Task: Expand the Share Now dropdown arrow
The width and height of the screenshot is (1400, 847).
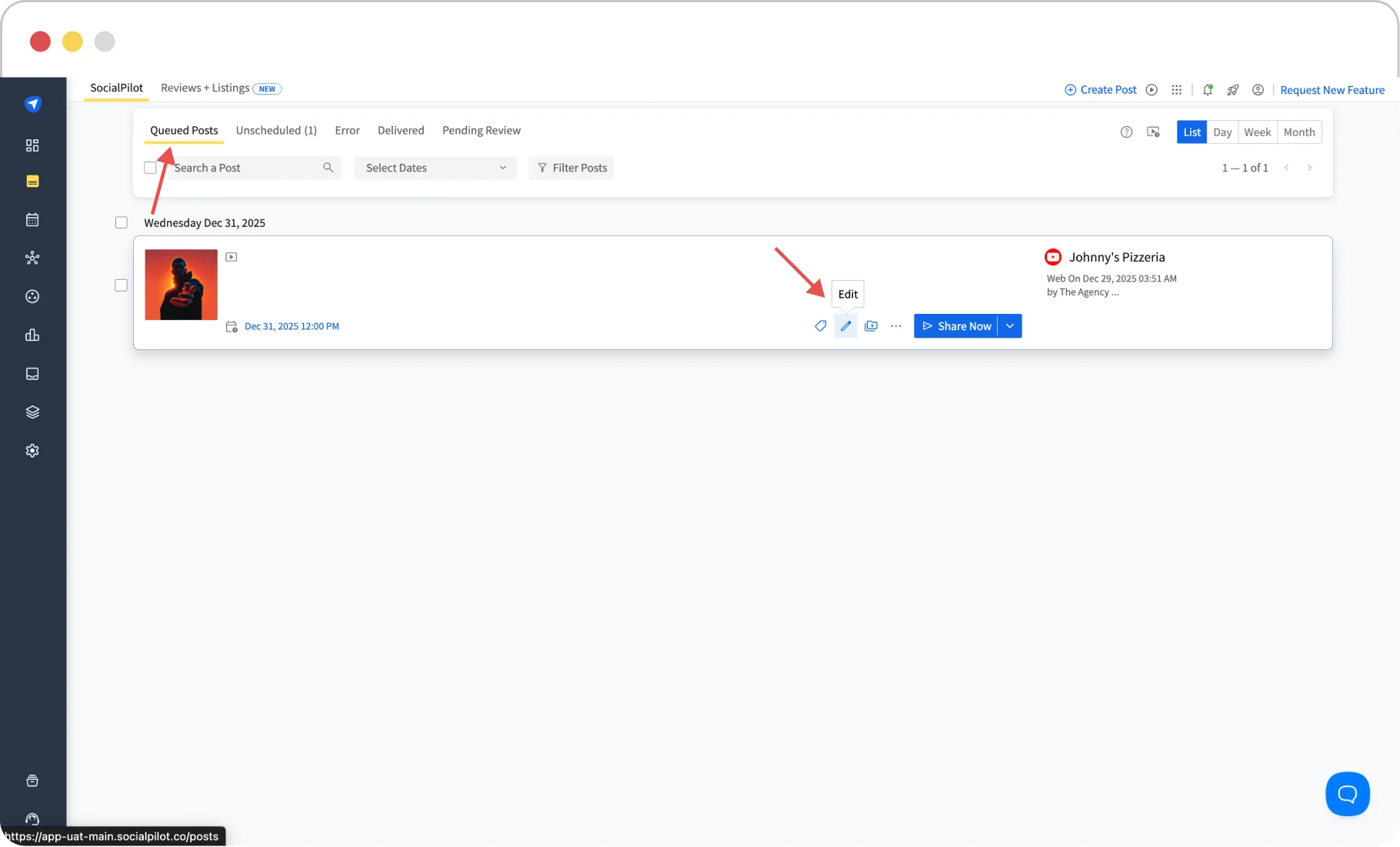Action: (x=1010, y=326)
